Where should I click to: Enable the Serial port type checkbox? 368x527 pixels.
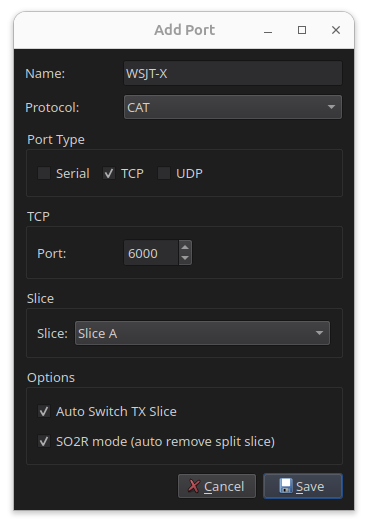[x=44, y=173]
